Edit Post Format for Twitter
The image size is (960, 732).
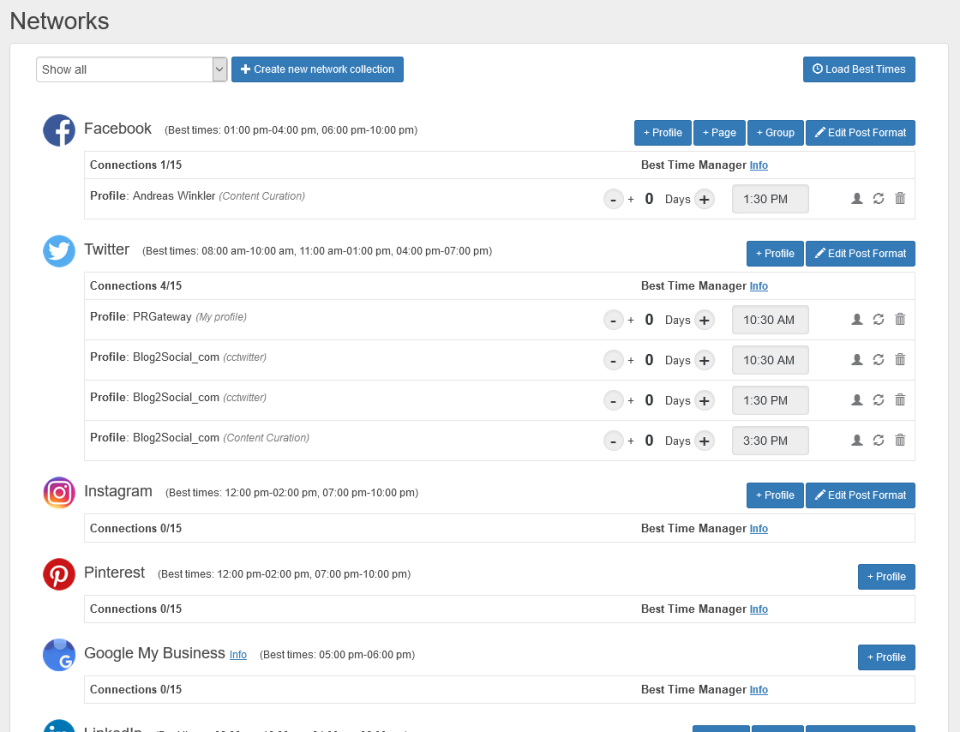pyautogui.click(x=860, y=253)
